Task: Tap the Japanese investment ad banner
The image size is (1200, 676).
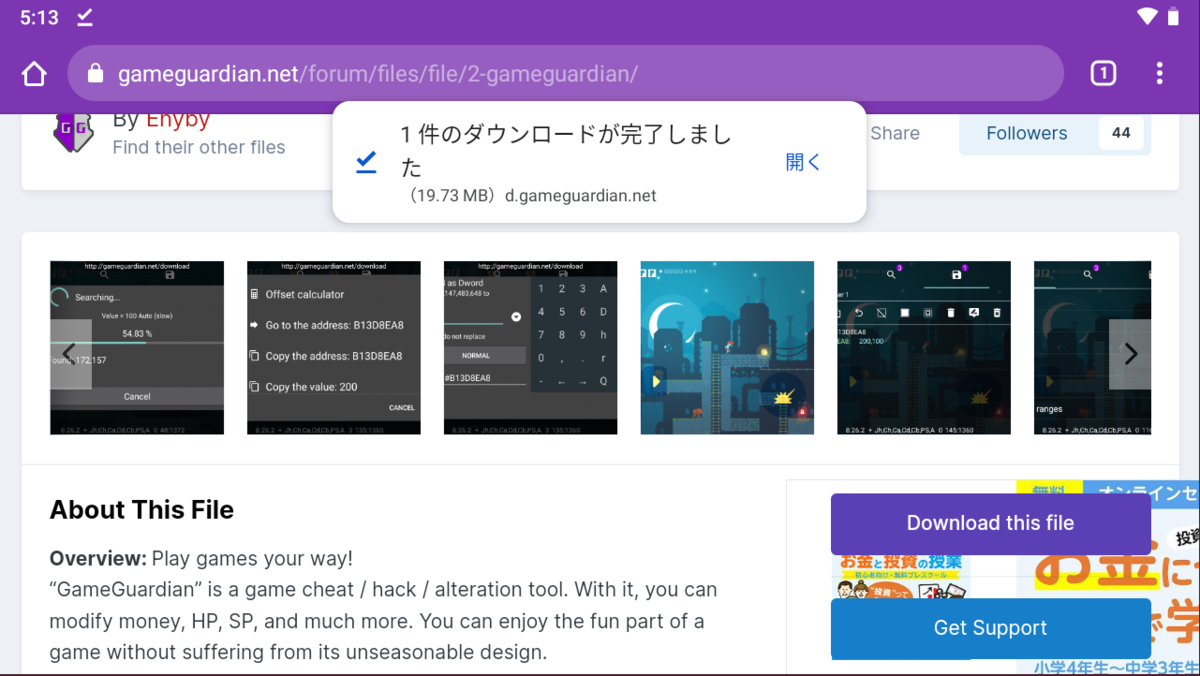Action: pyautogui.click(x=993, y=578)
